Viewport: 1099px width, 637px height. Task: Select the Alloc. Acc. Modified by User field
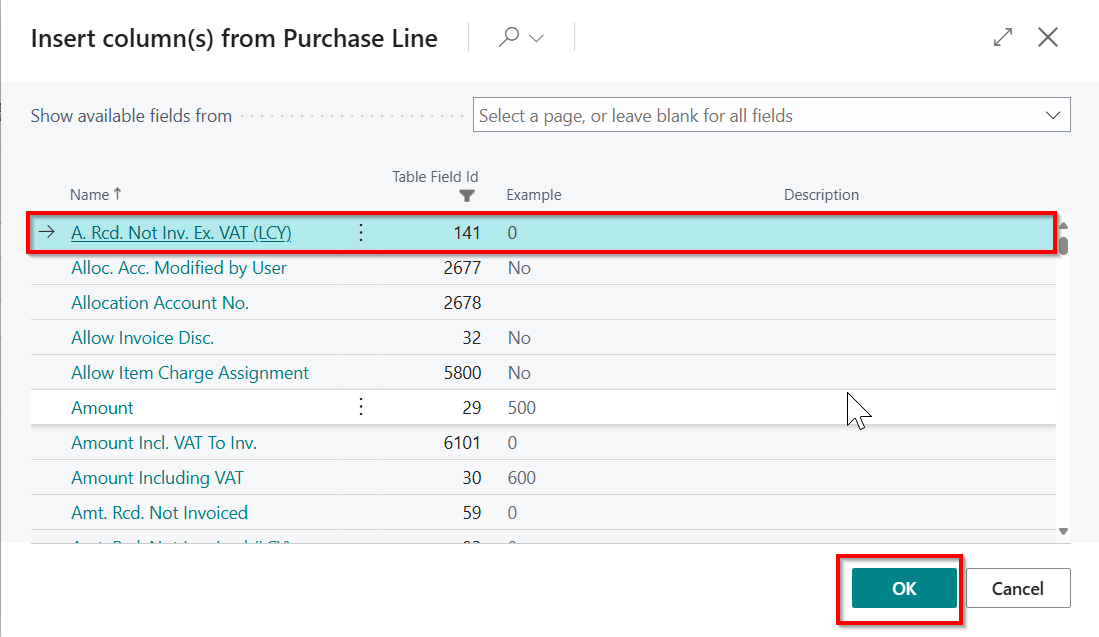(x=179, y=268)
